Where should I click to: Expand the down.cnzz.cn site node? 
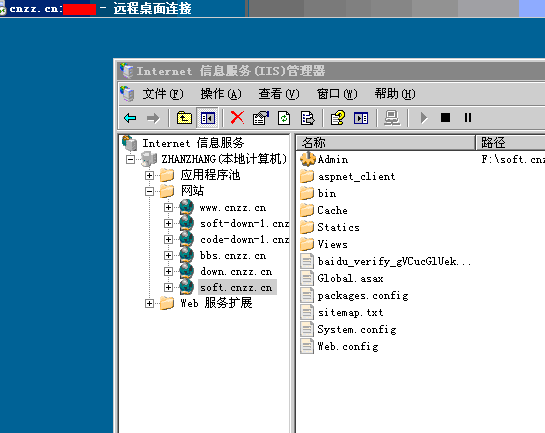tap(169, 271)
